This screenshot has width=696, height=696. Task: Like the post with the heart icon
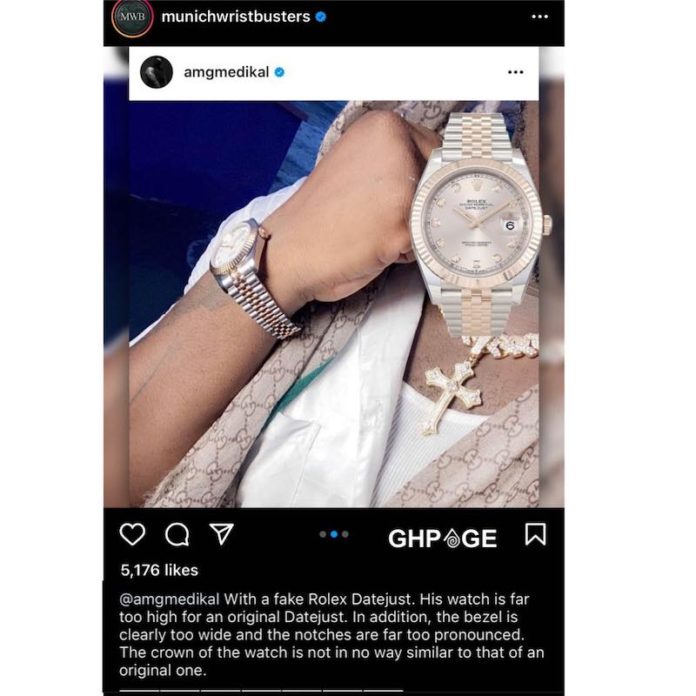pyautogui.click(x=132, y=534)
